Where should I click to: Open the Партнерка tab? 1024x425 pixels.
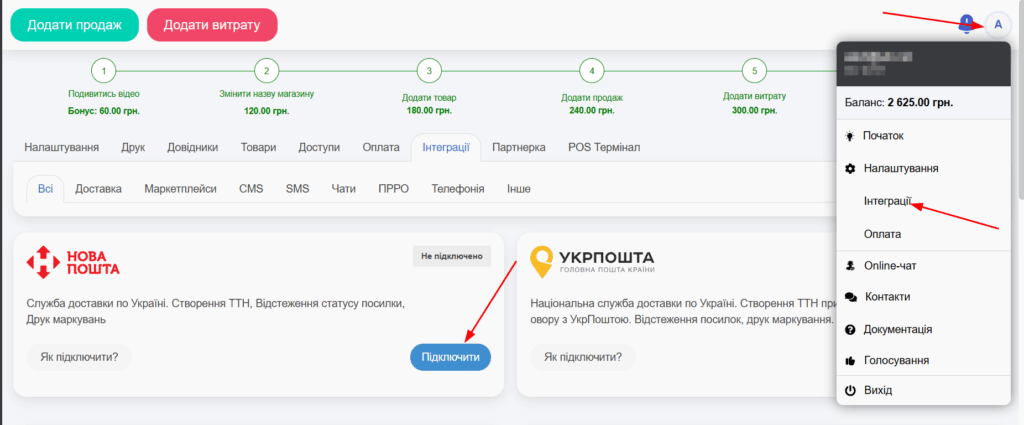click(x=519, y=148)
